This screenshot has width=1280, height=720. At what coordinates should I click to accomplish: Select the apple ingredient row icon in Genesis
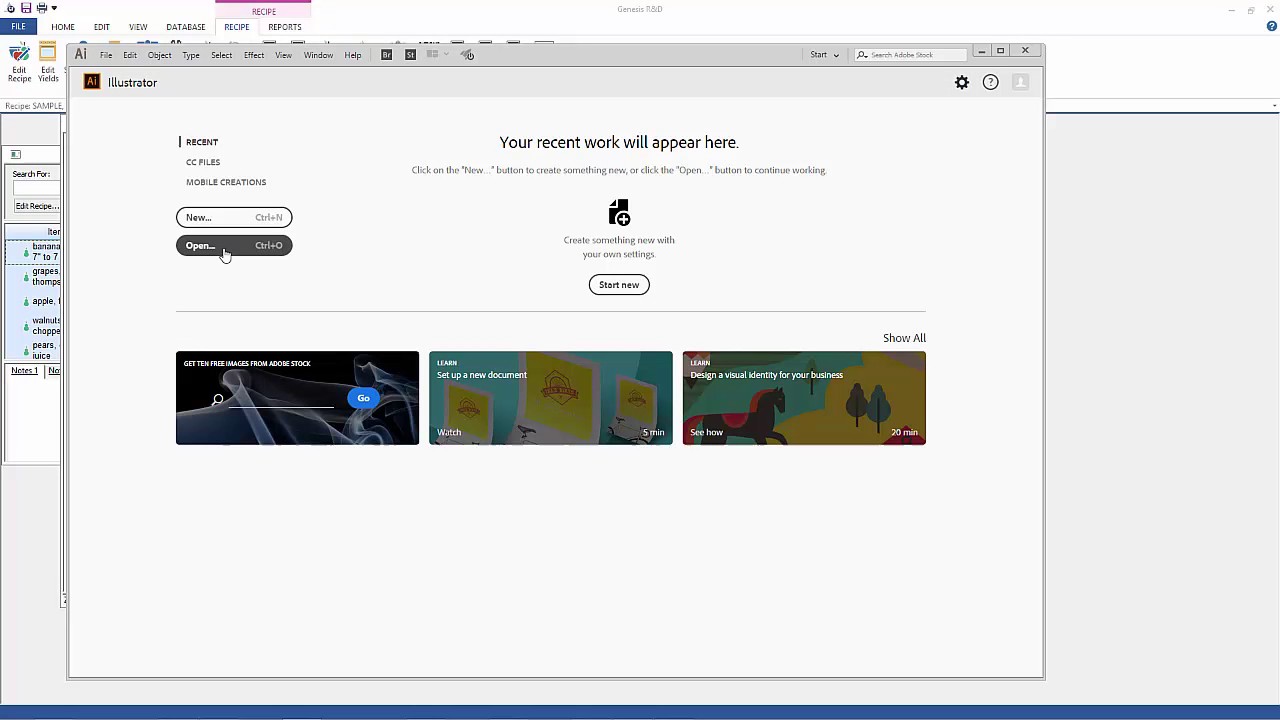tap(26, 301)
